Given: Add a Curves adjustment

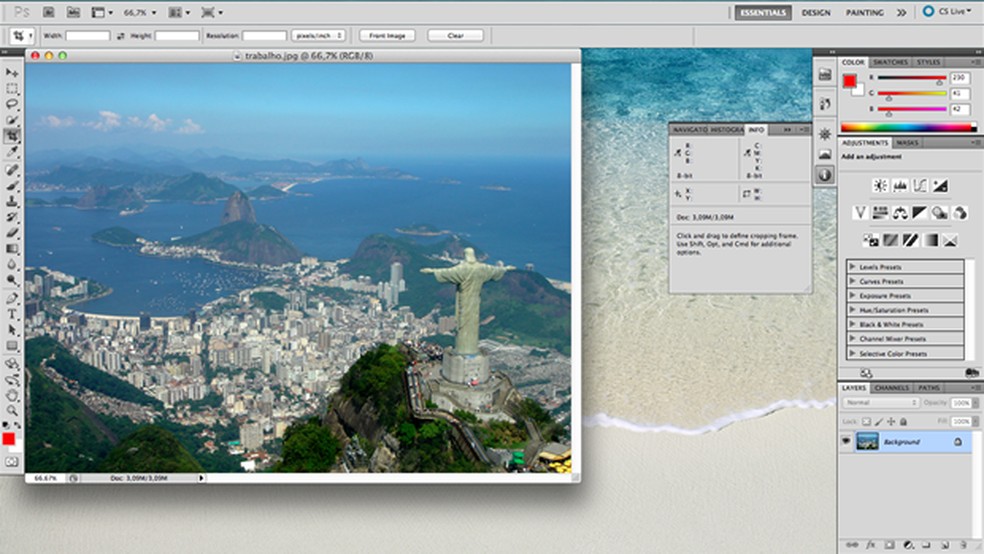Looking at the screenshot, I should [x=920, y=186].
